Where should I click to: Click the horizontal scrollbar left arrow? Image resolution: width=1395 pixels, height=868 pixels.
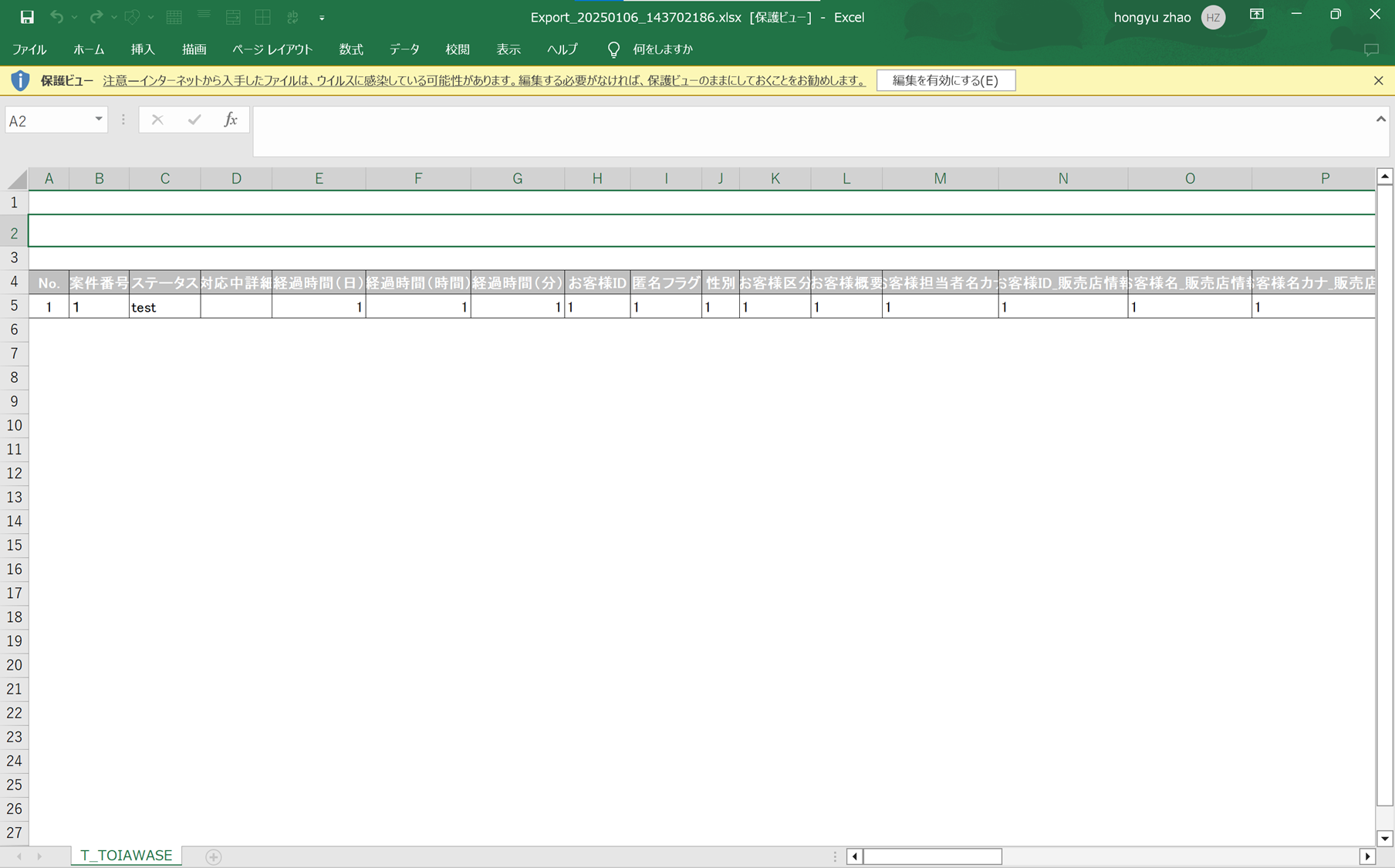(x=854, y=856)
